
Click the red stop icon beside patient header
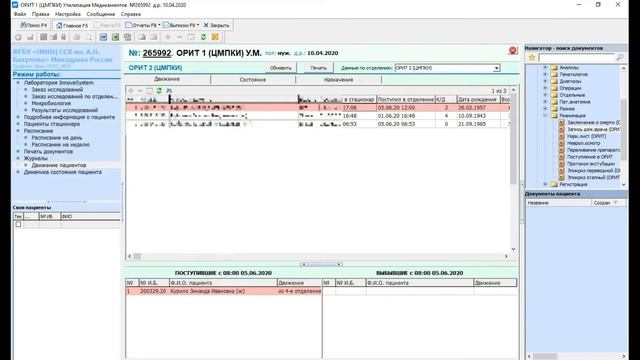[x=513, y=51]
